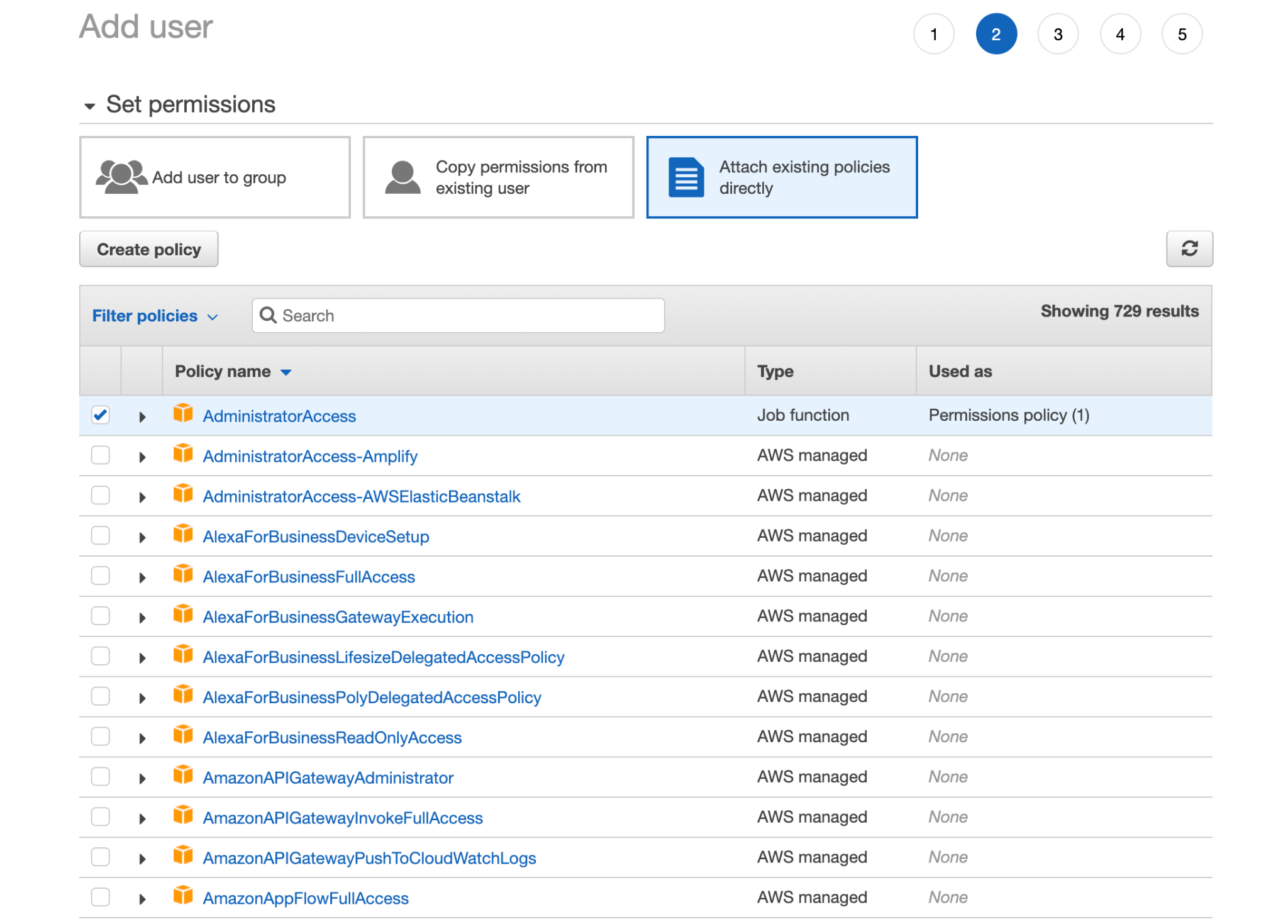Click the policy icon beside AdministratorAccess-AWSElasticBeanstalk
The image size is (1288, 924).
point(183,494)
